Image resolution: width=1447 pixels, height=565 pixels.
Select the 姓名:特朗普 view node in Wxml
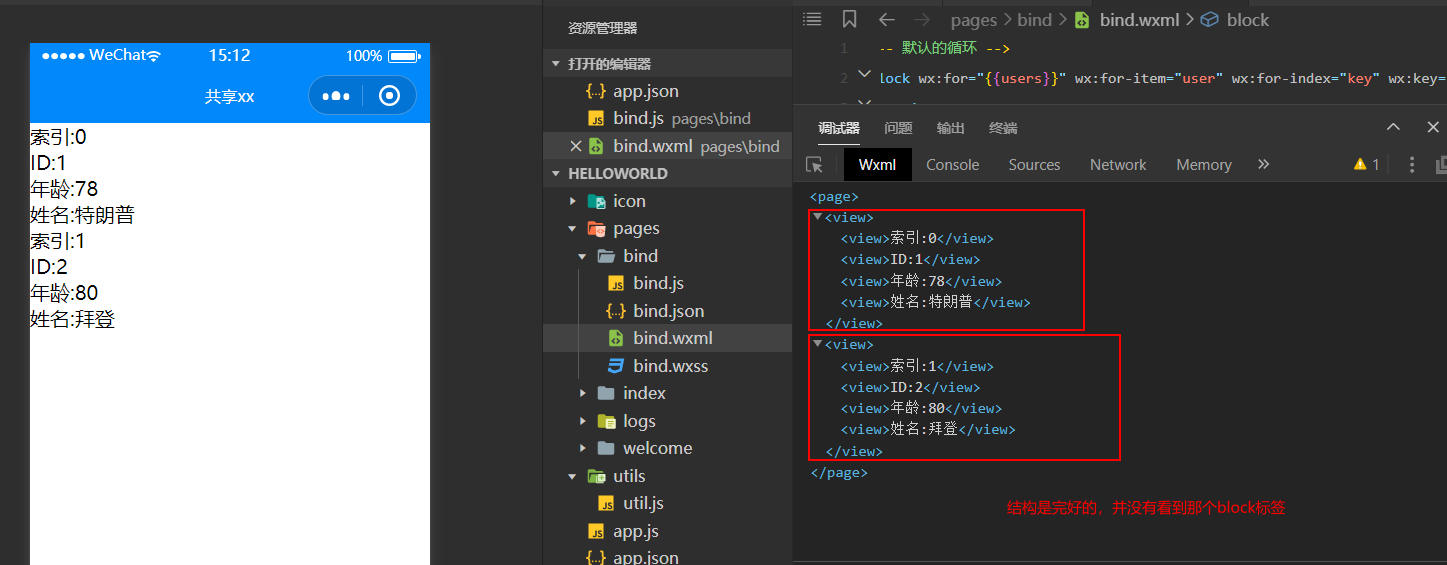(935, 302)
